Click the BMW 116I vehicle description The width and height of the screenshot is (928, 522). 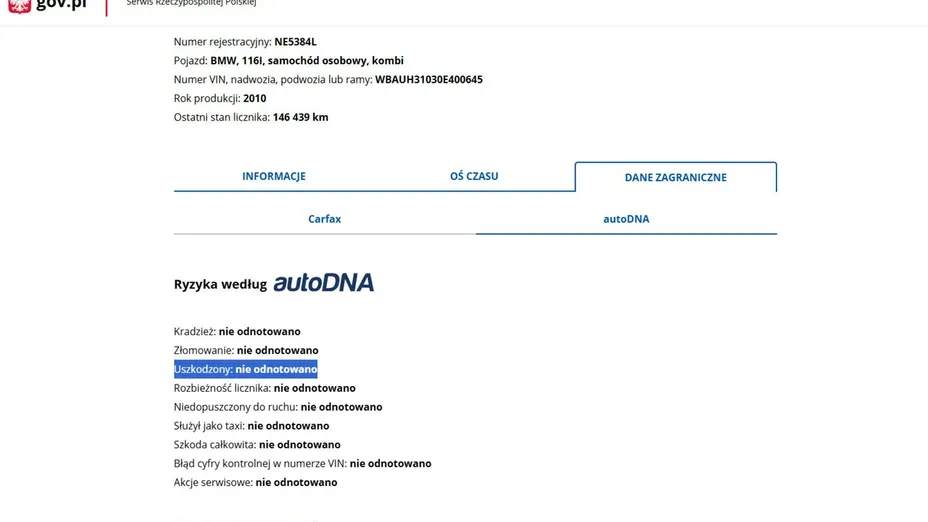306,61
